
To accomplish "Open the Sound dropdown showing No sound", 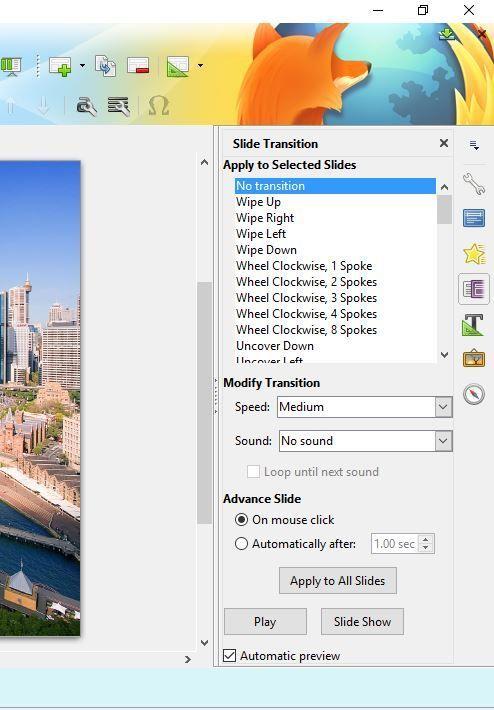I will (365, 441).
